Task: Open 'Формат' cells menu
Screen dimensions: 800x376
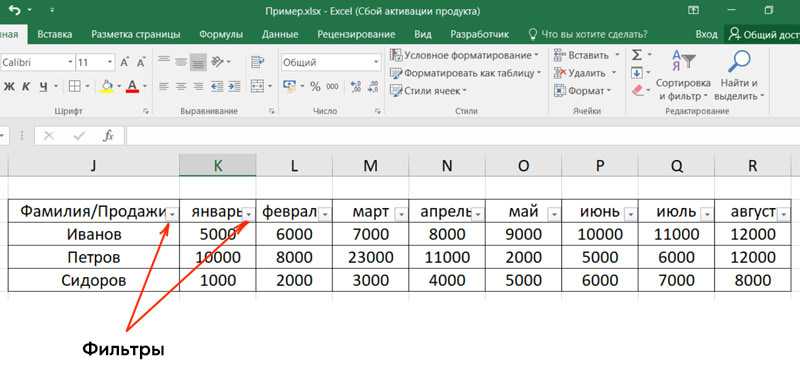Action: 583,91
